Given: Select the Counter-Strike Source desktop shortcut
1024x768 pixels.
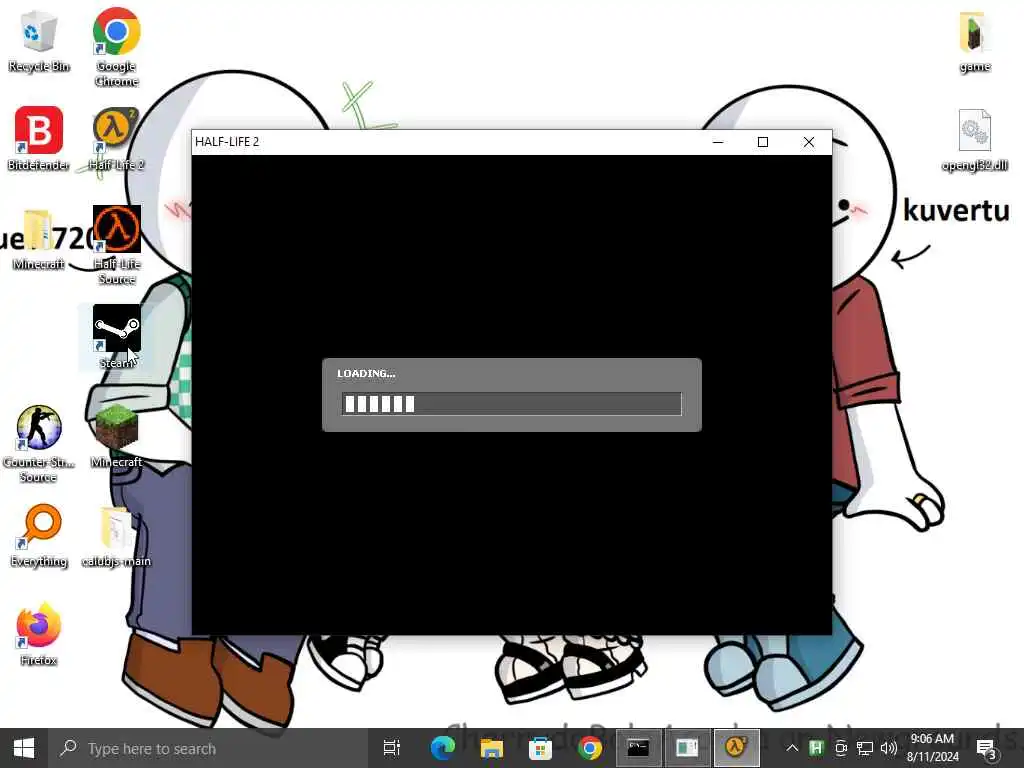Looking at the screenshot, I should click(x=39, y=444).
